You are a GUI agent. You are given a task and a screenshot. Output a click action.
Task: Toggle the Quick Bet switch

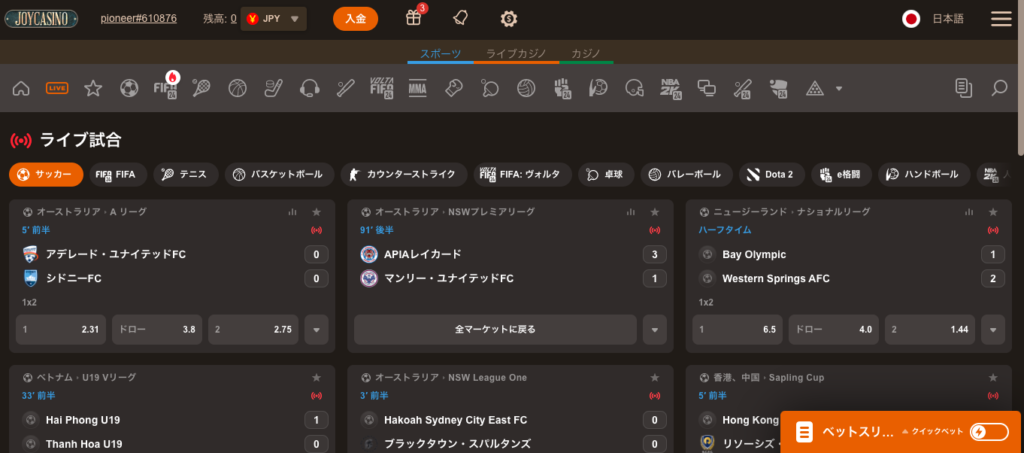click(989, 431)
